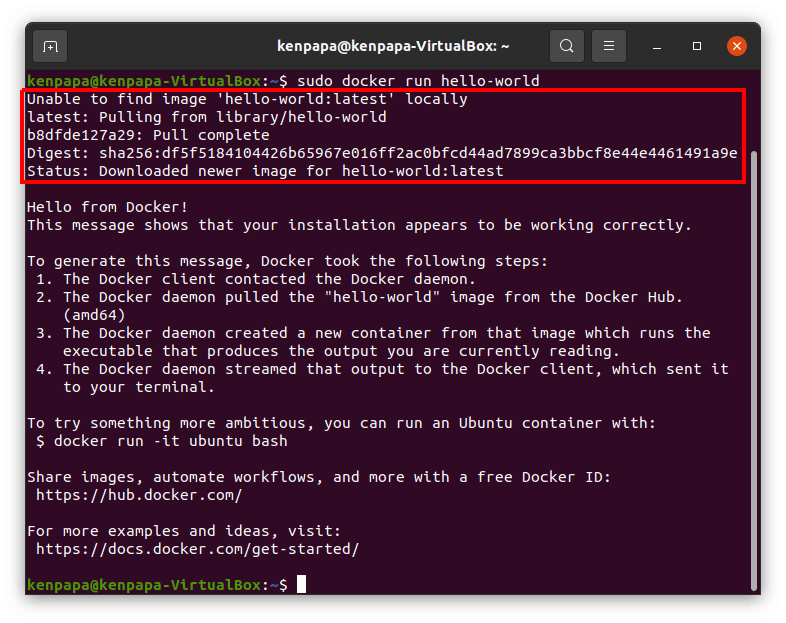Click step 4 'daemon streamed that output' line
This screenshot has height=623, width=786.
(x=382, y=369)
